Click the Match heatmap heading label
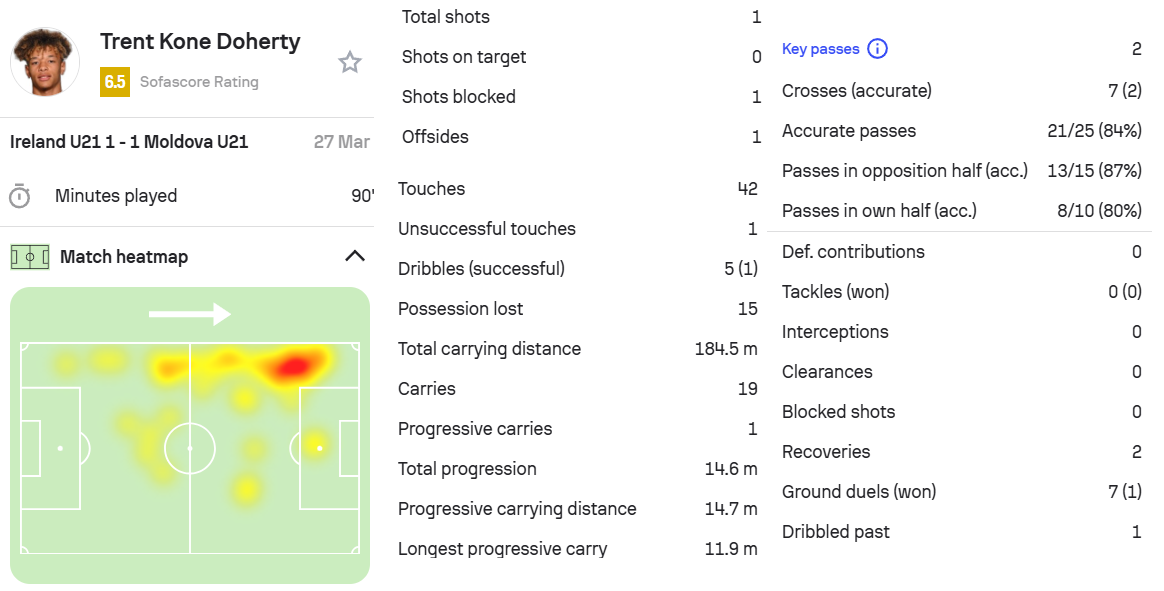Image resolution: width=1164 pixels, height=591 pixels. 124,257
